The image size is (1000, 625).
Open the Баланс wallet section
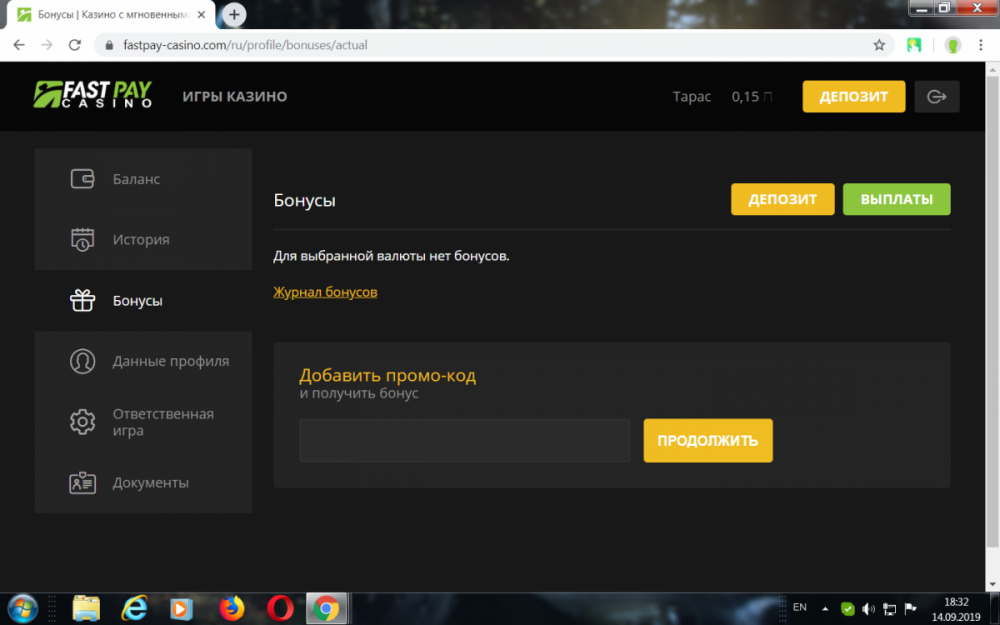pos(135,180)
